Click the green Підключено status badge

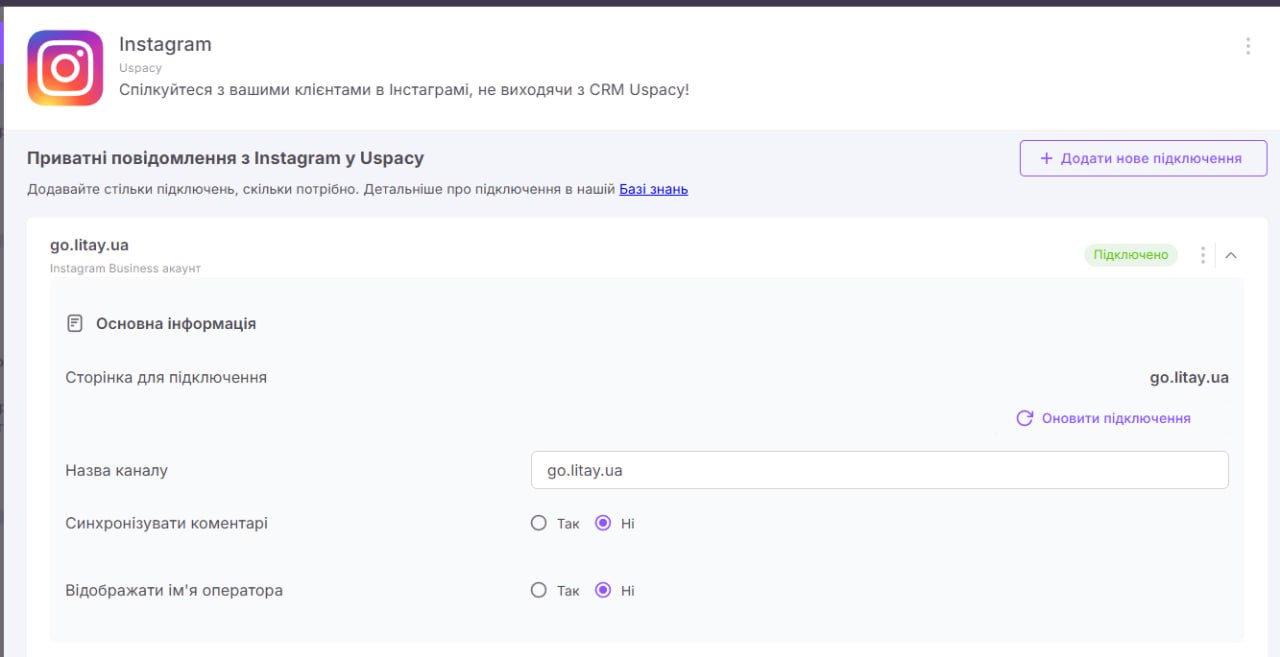pyautogui.click(x=1131, y=255)
